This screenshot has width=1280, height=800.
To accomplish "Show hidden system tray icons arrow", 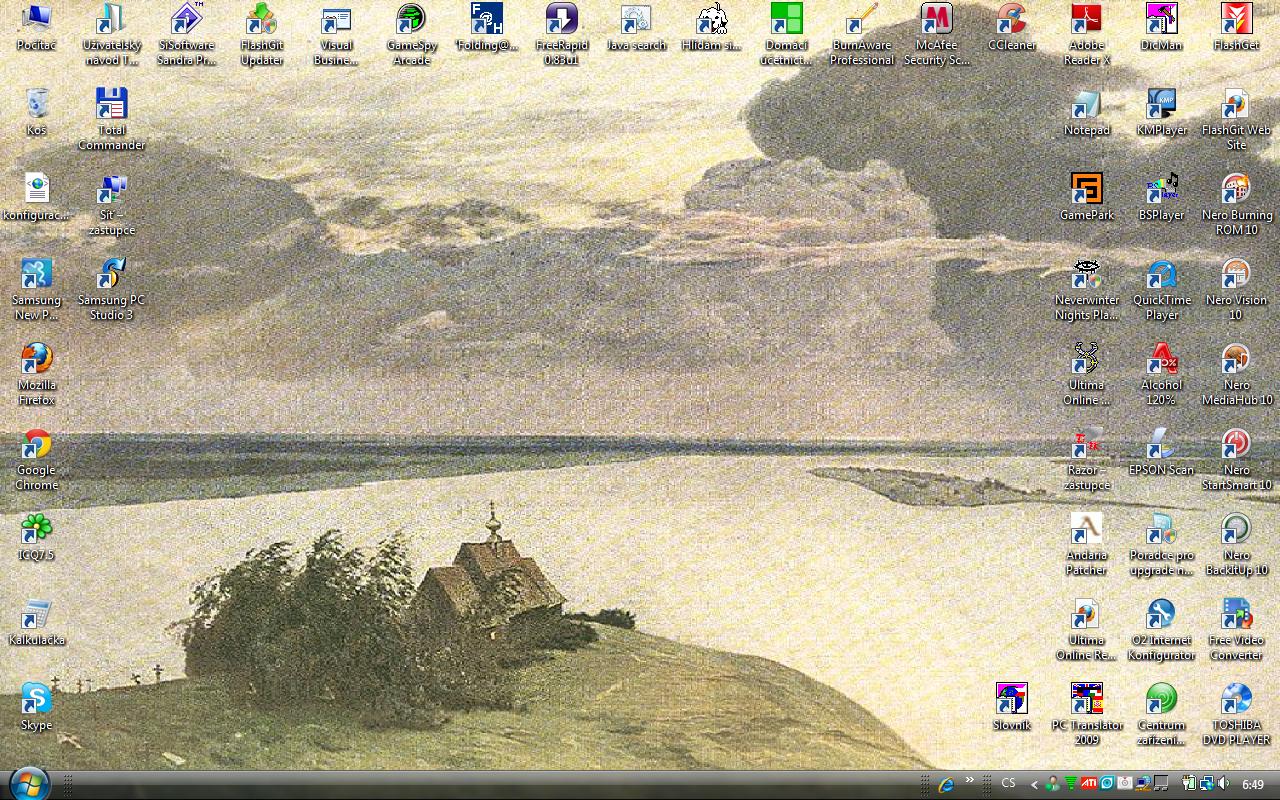I will (x=1034, y=784).
